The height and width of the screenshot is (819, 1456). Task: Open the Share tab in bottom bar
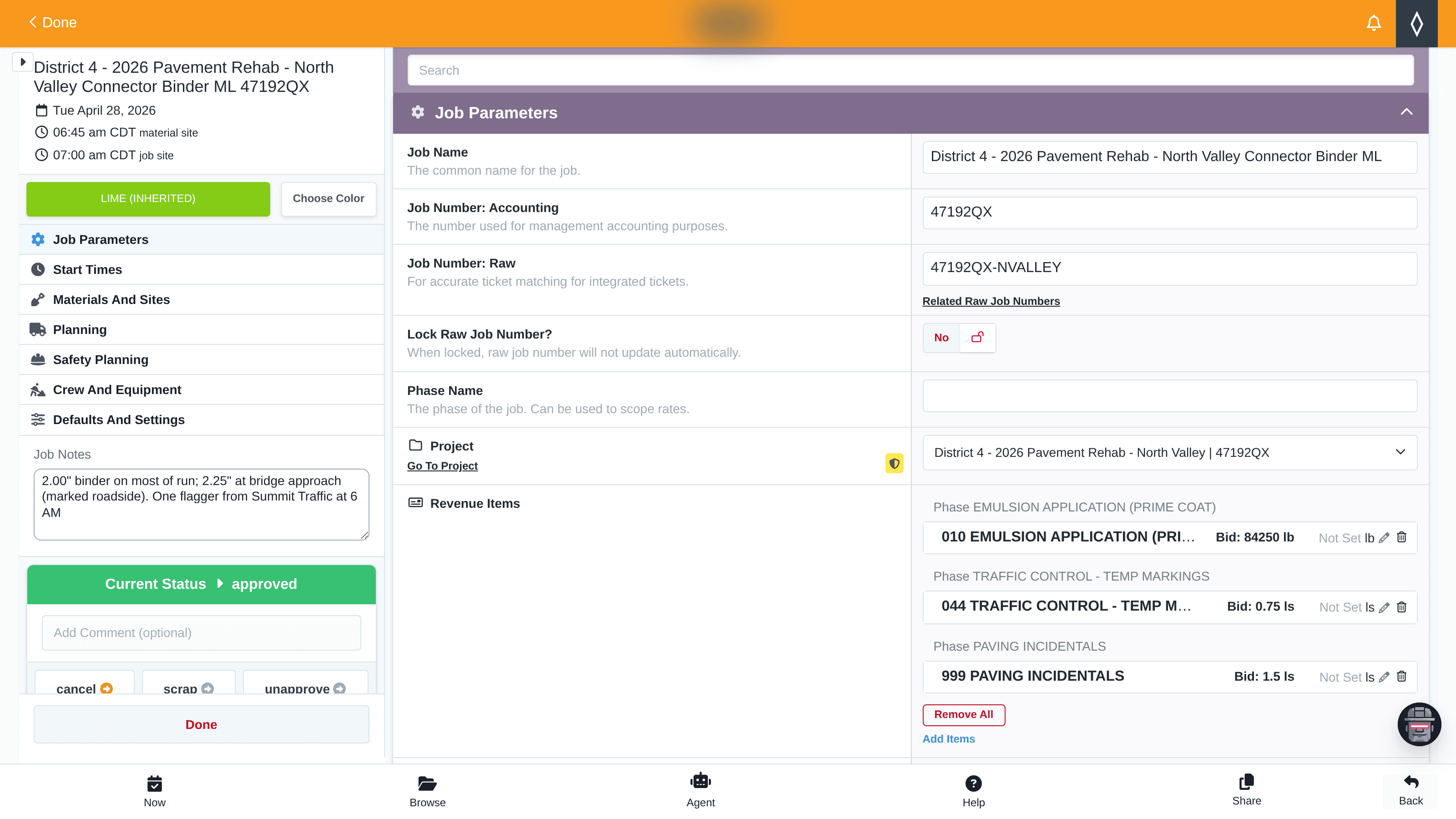1246,791
